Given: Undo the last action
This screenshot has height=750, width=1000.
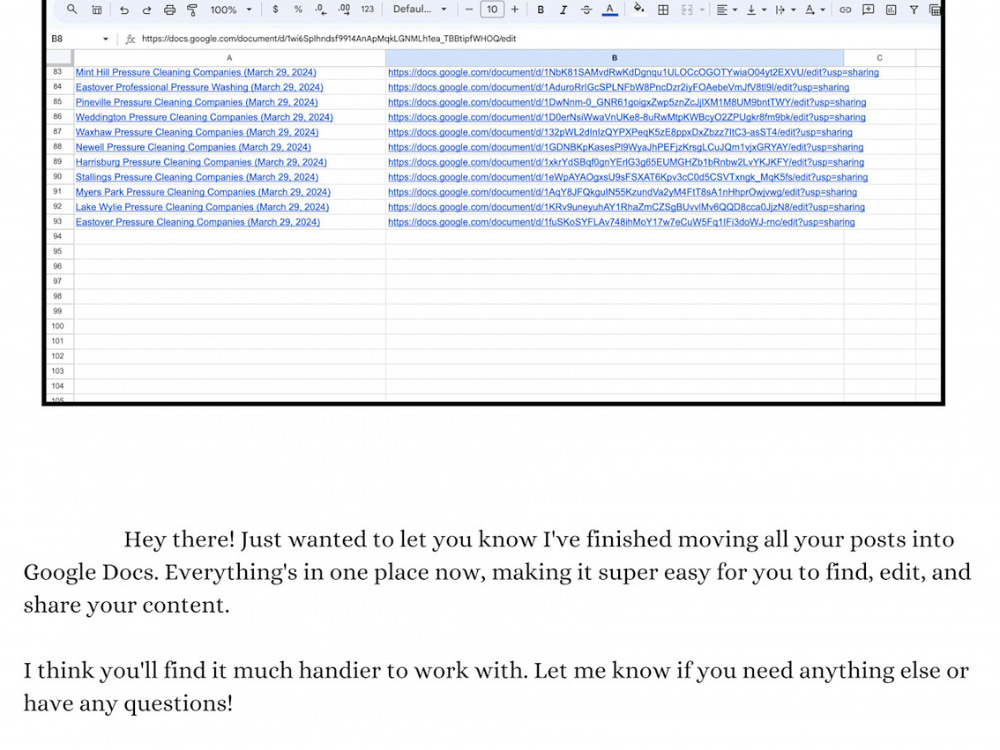Looking at the screenshot, I should tap(124, 10).
